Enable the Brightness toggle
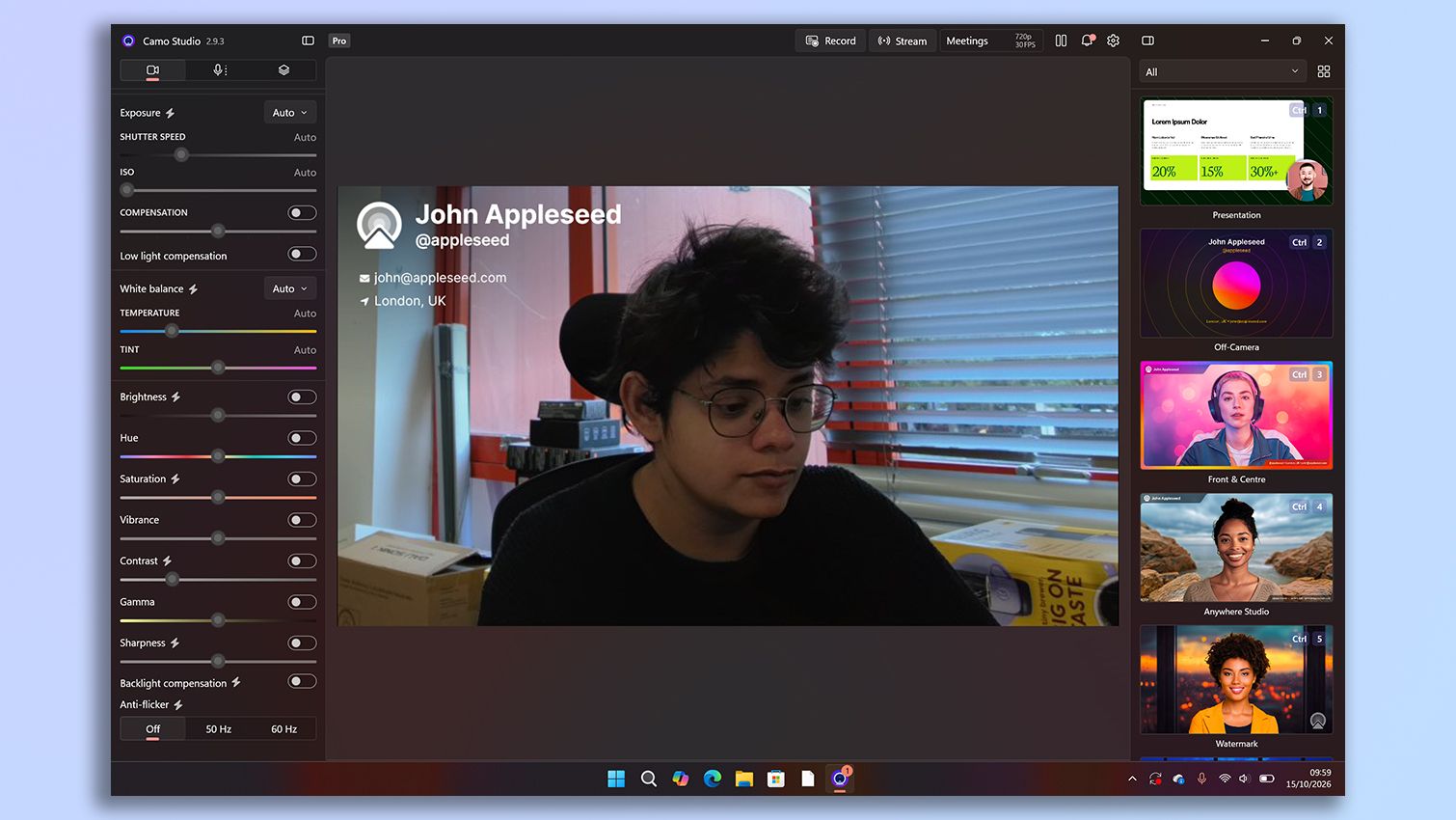1456x820 pixels. pyautogui.click(x=302, y=396)
